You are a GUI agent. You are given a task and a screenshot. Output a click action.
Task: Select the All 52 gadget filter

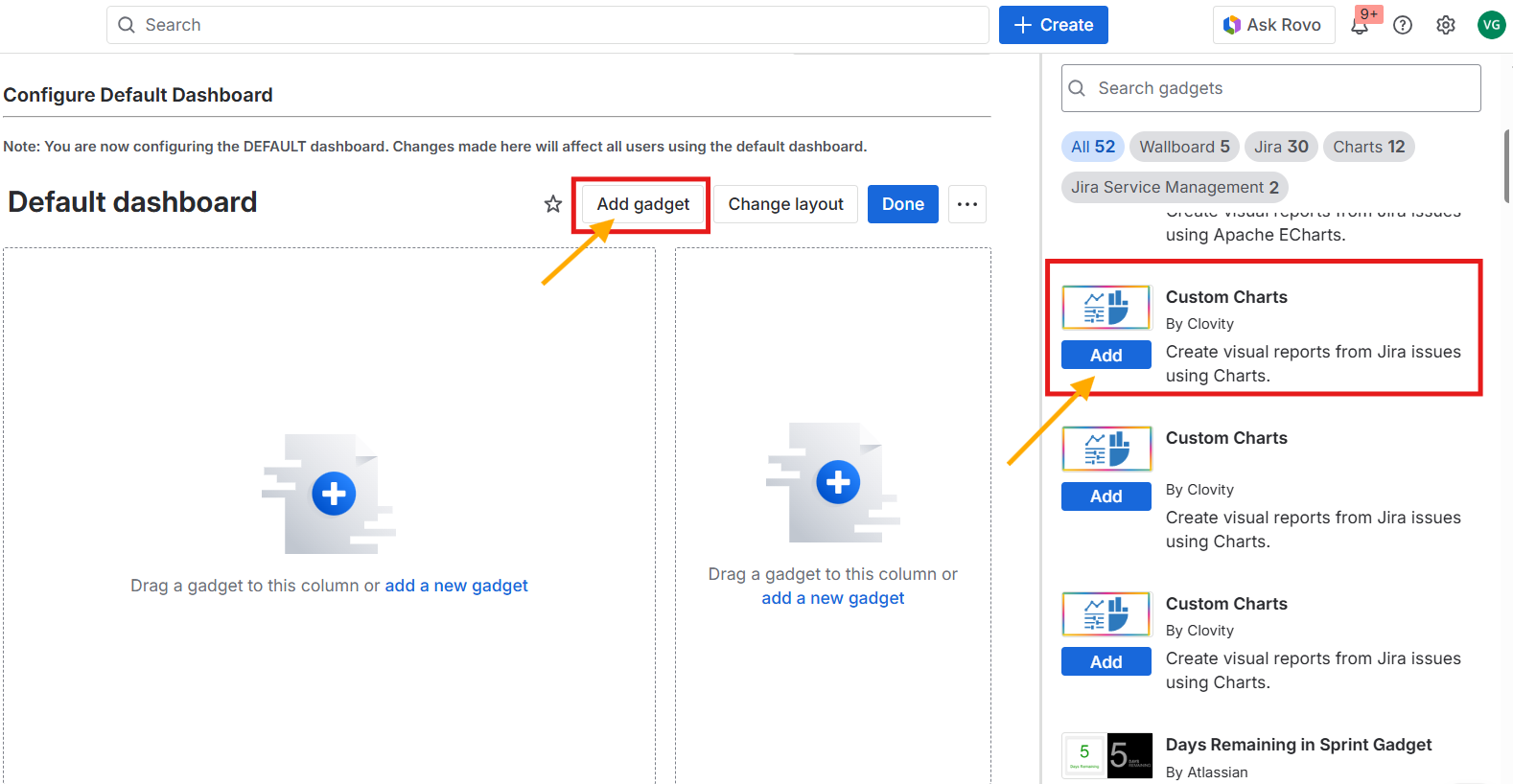[x=1093, y=147]
